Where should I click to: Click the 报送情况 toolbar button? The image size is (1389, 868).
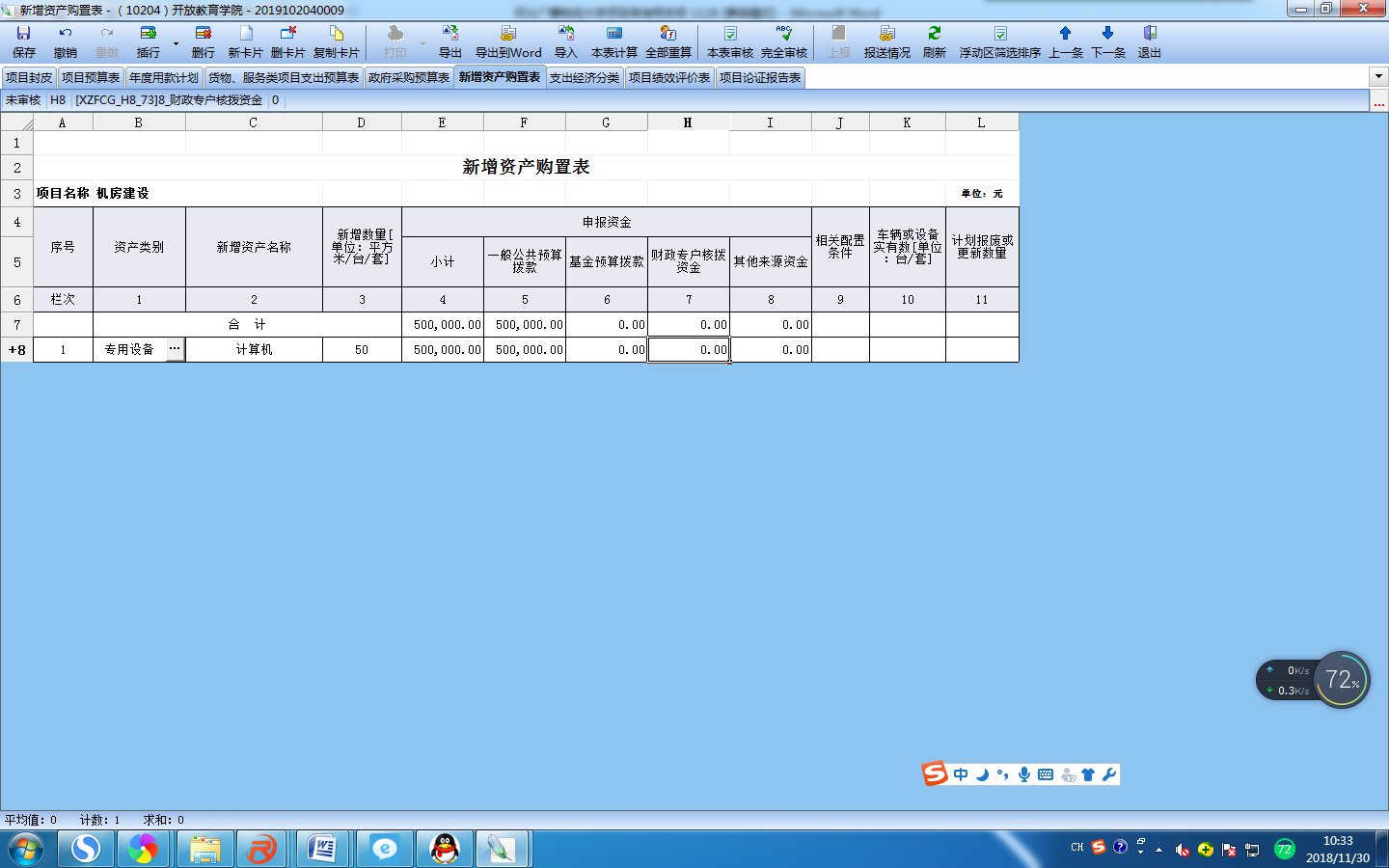click(x=886, y=42)
